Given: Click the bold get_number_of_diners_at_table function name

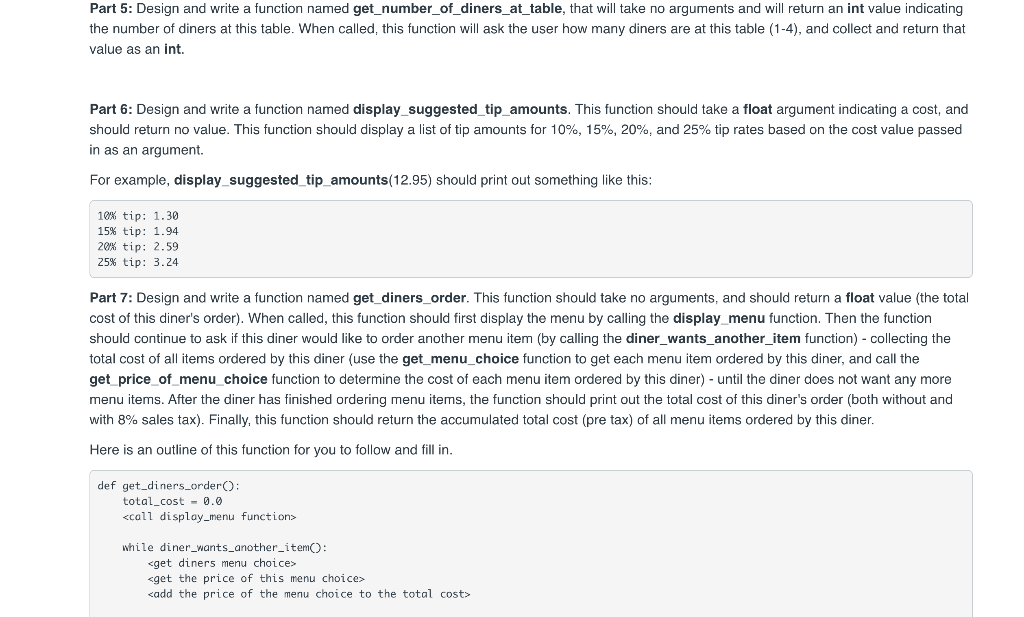Looking at the screenshot, I should point(457,9).
